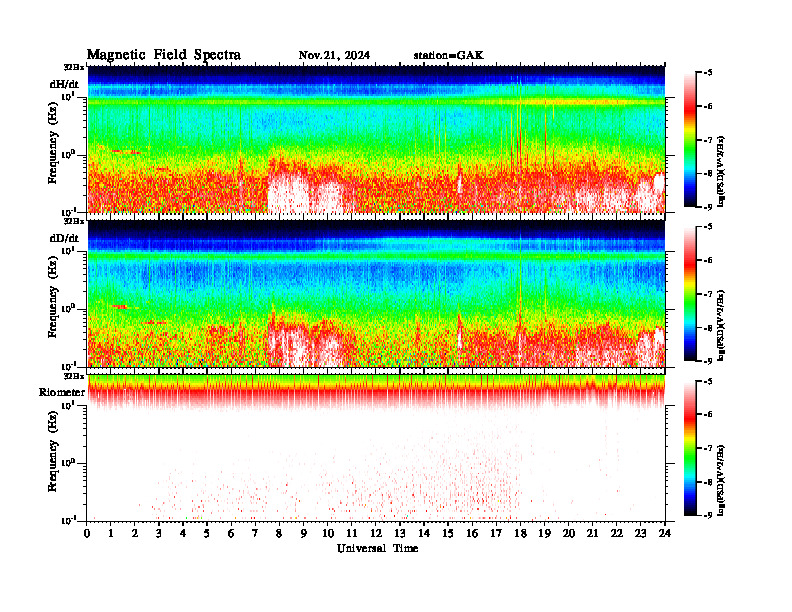Click the dD/dt spectrogram plot
The image size is (792, 612).
[376, 293]
